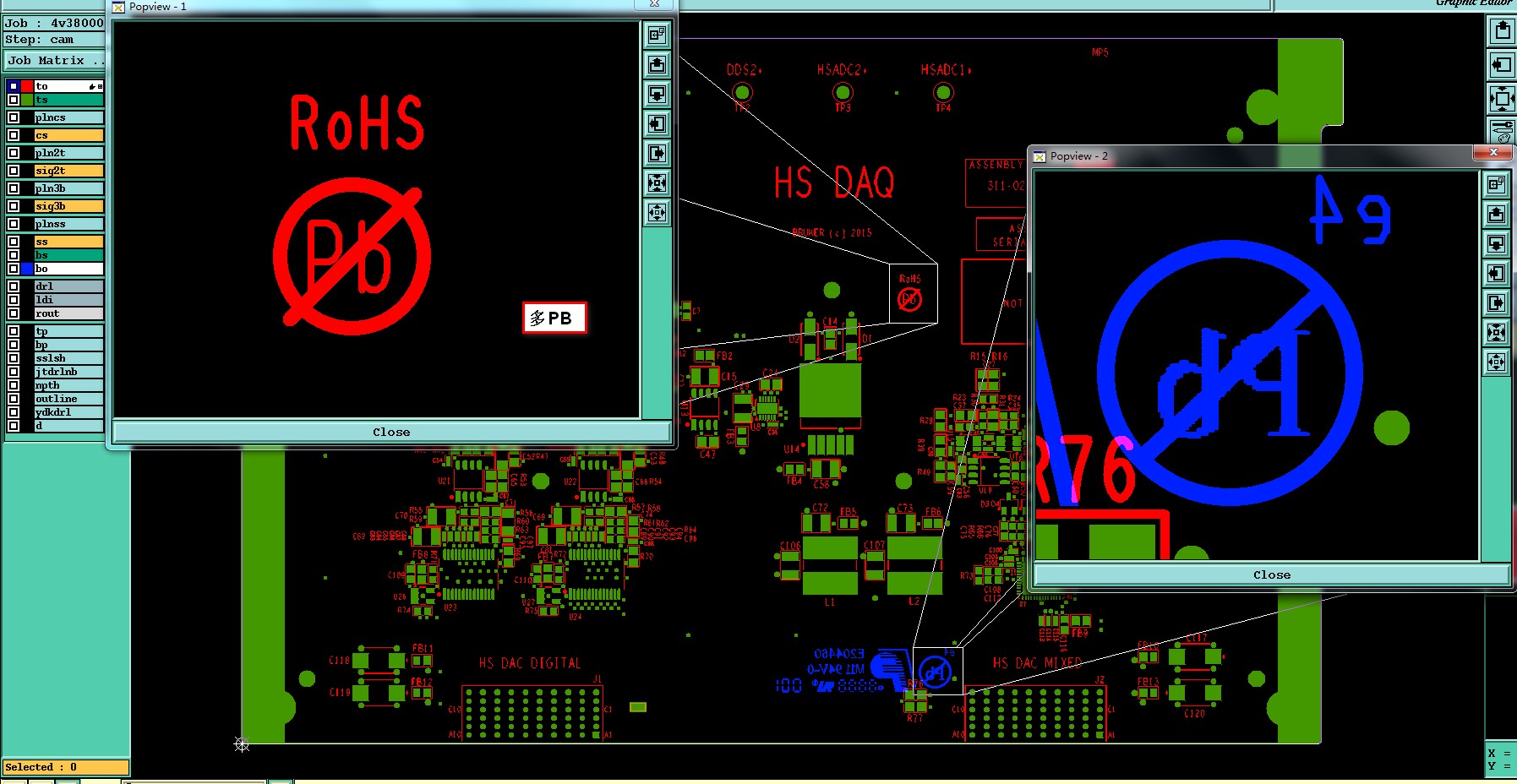Screen dimensions: 1517x784
Task: Click the zoom-in arrows icon in Popview 1
Action: (x=658, y=182)
